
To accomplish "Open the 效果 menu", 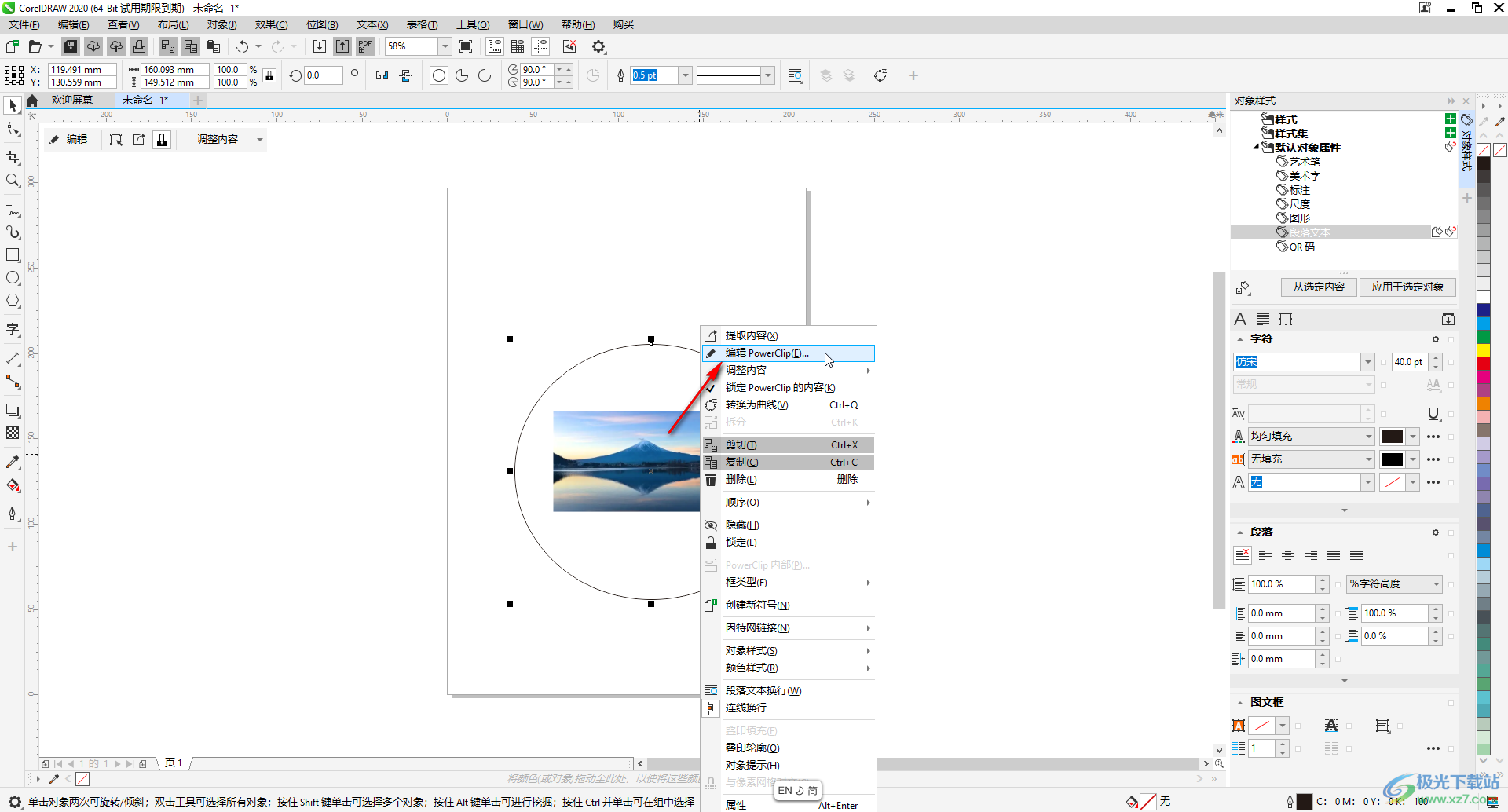I will pyautogui.click(x=271, y=24).
